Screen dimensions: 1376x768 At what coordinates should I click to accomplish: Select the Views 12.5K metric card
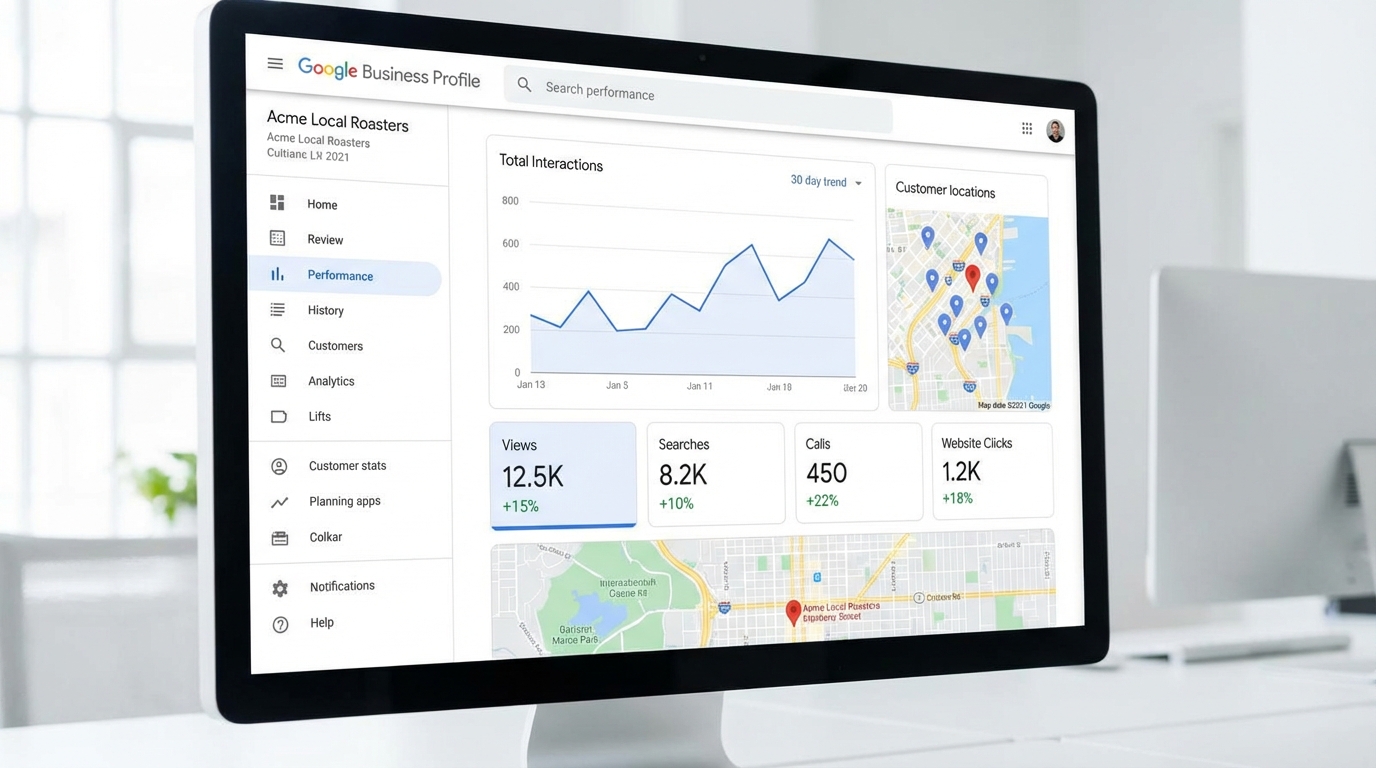[x=563, y=475]
